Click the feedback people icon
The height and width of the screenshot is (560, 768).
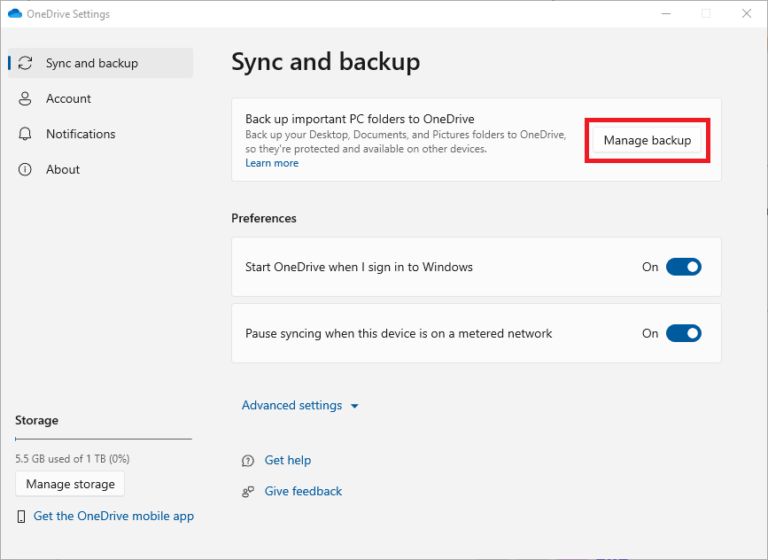248,491
